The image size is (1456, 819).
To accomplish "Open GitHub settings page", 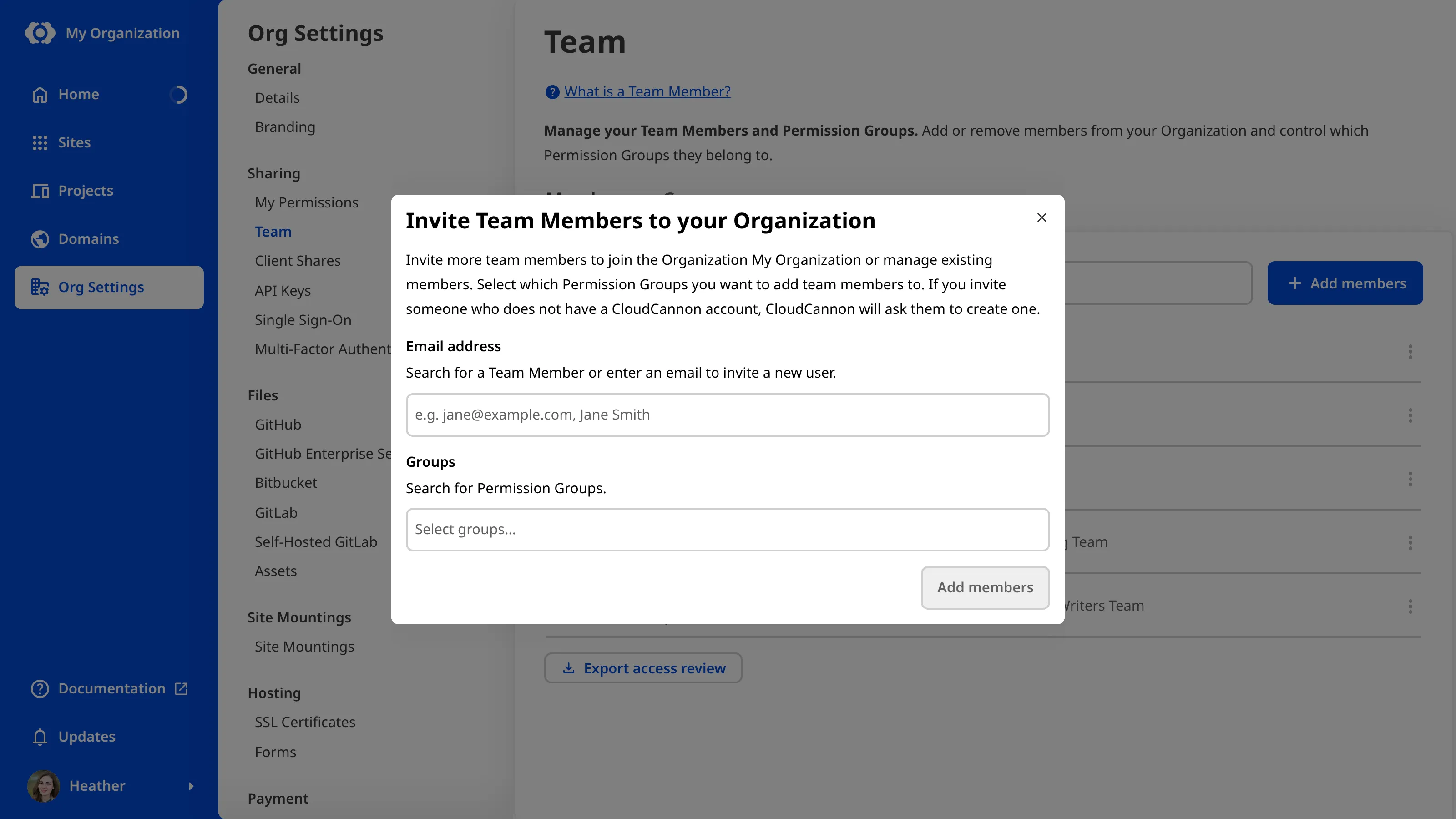I will (x=278, y=425).
